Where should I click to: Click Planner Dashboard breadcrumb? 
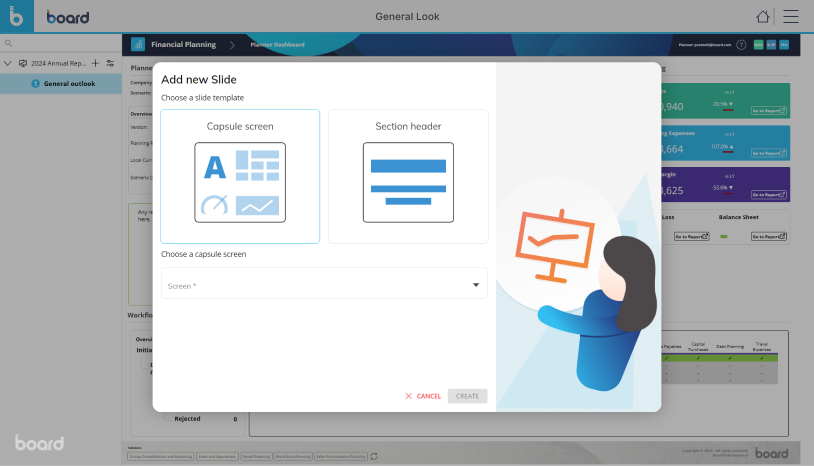(x=278, y=45)
